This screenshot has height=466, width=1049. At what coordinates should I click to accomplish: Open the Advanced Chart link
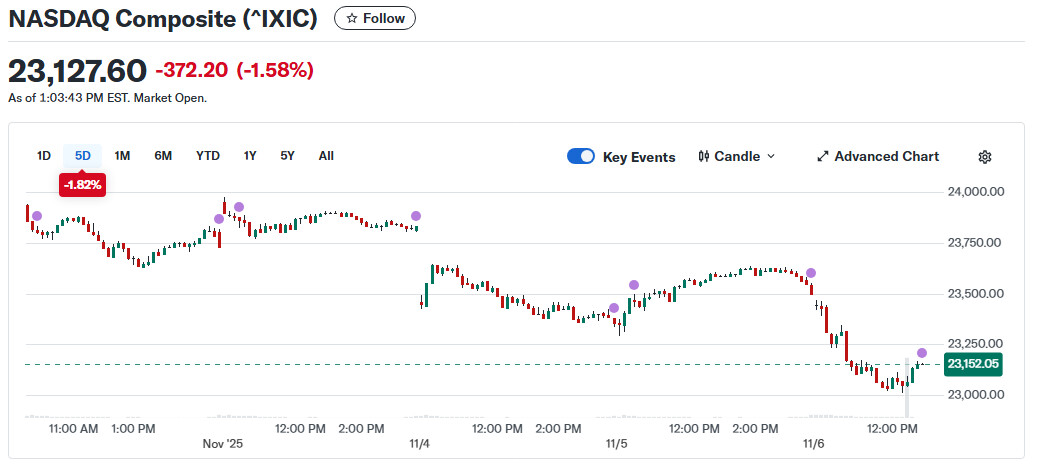click(x=886, y=157)
